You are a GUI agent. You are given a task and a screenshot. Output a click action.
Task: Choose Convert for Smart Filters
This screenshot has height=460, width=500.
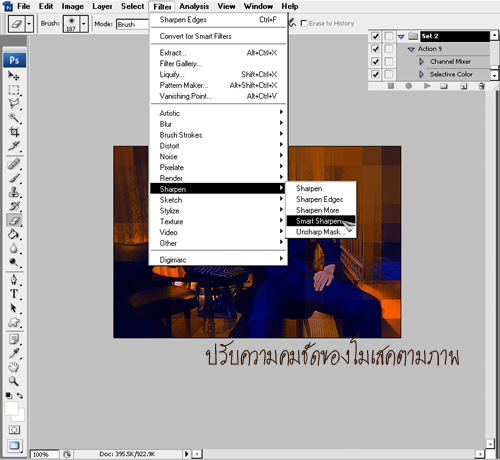click(219, 36)
